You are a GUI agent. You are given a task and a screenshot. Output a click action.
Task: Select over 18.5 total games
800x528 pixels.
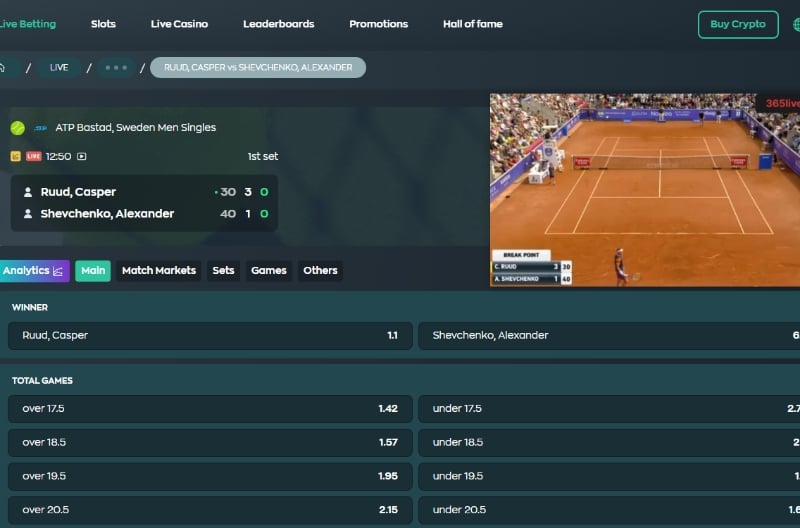(x=210, y=442)
